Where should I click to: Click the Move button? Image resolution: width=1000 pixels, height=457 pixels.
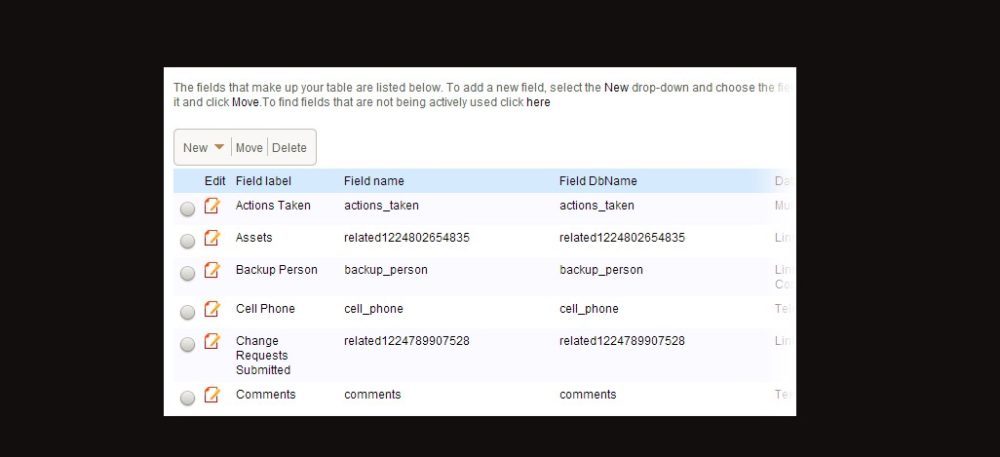[249, 148]
